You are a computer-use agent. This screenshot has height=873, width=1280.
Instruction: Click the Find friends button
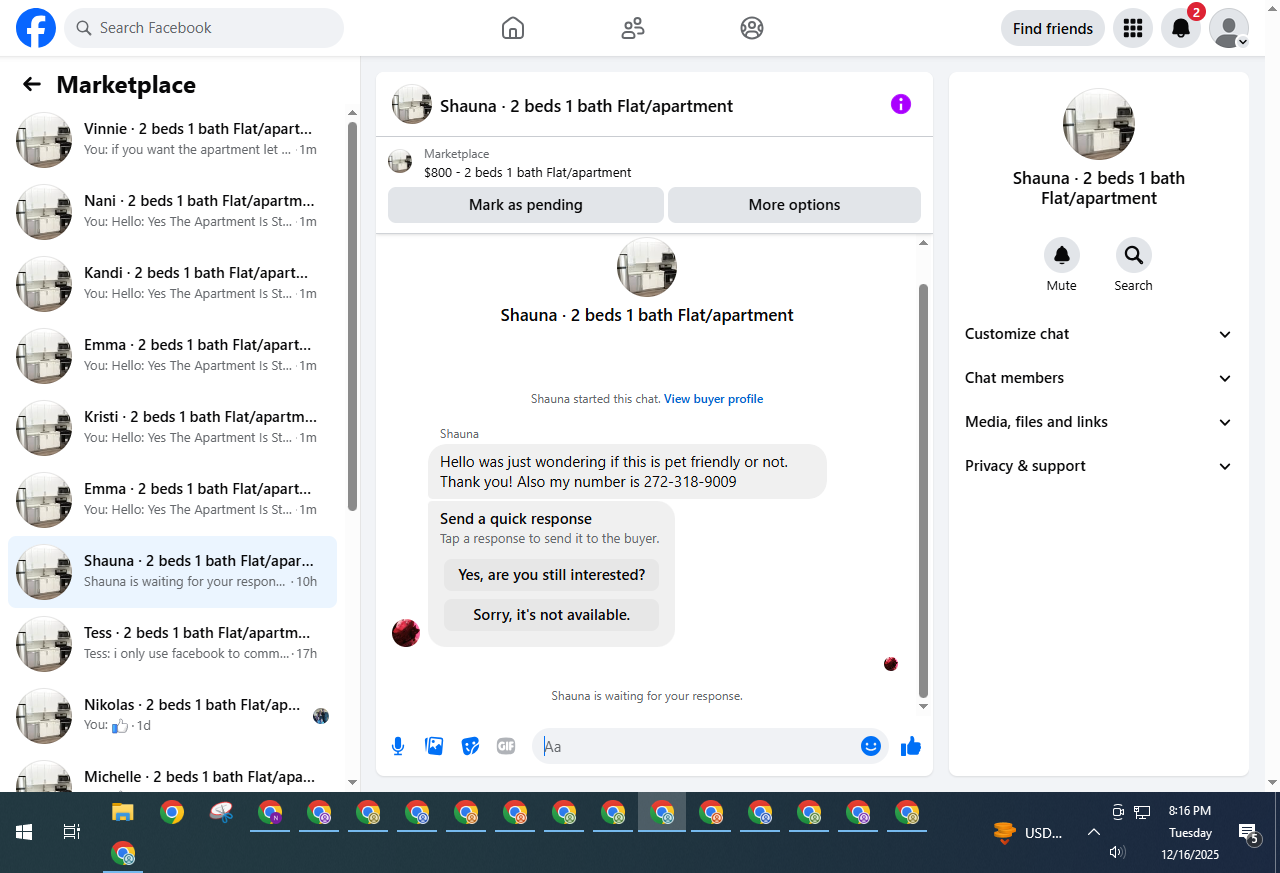1053,28
